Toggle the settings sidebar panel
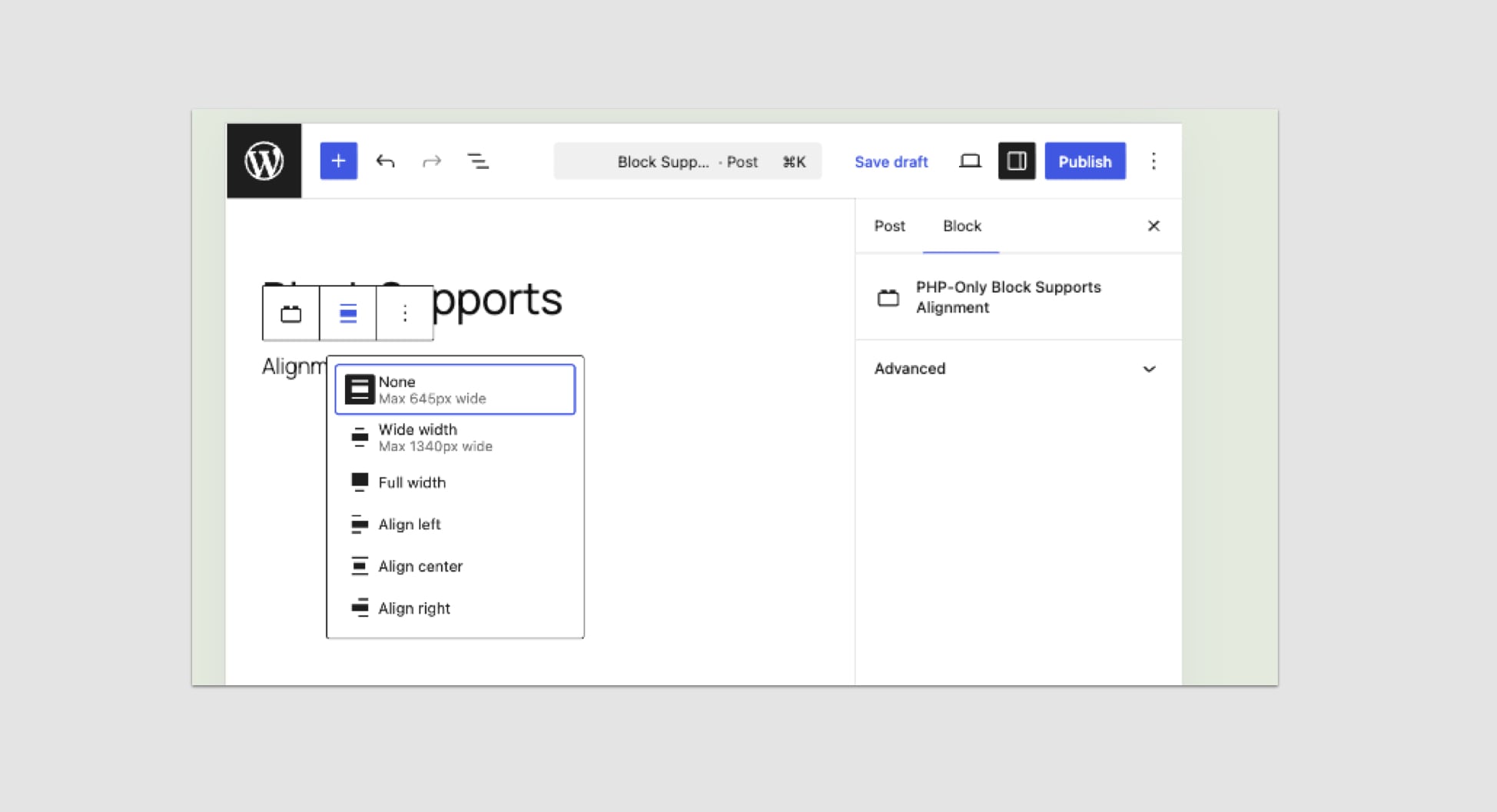The width and height of the screenshot is (1497, 812). [x=1017, y=161]
